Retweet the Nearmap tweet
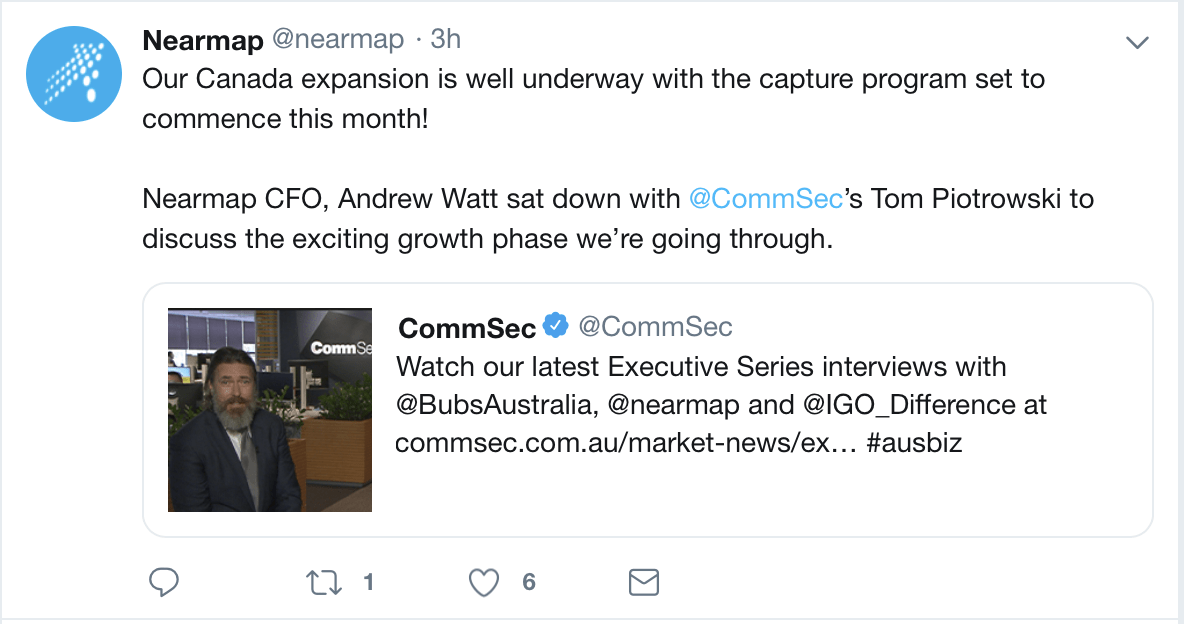 tap(324, 582)
